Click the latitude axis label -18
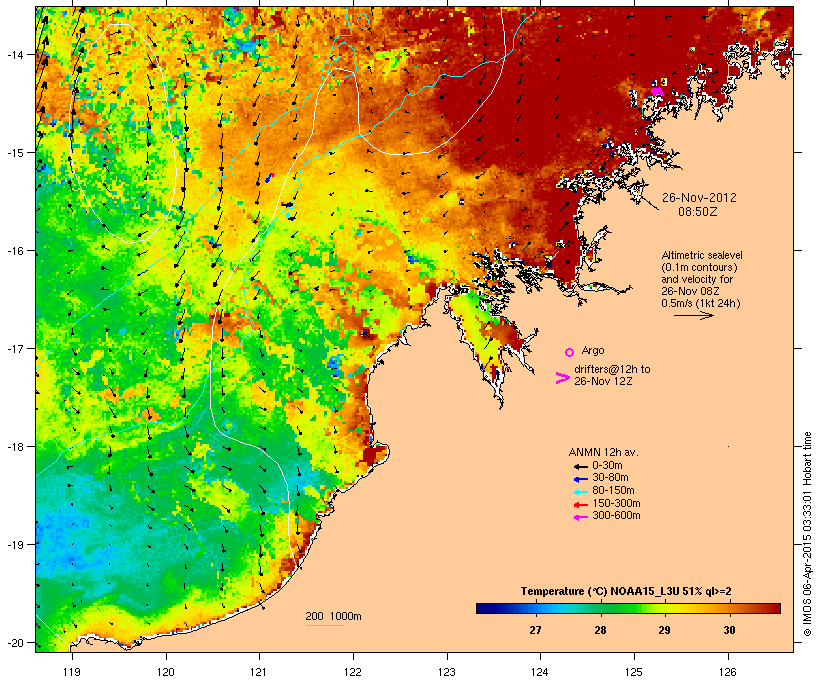The height and width of the screenshot is (680, 820). (14, 447)
